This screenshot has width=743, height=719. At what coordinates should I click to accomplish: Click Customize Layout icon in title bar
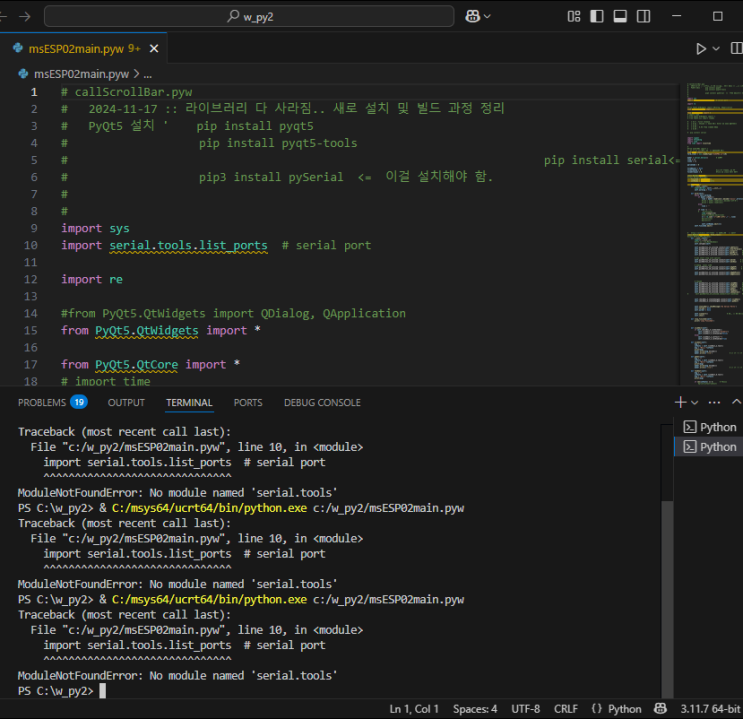(x=574, y=16)
